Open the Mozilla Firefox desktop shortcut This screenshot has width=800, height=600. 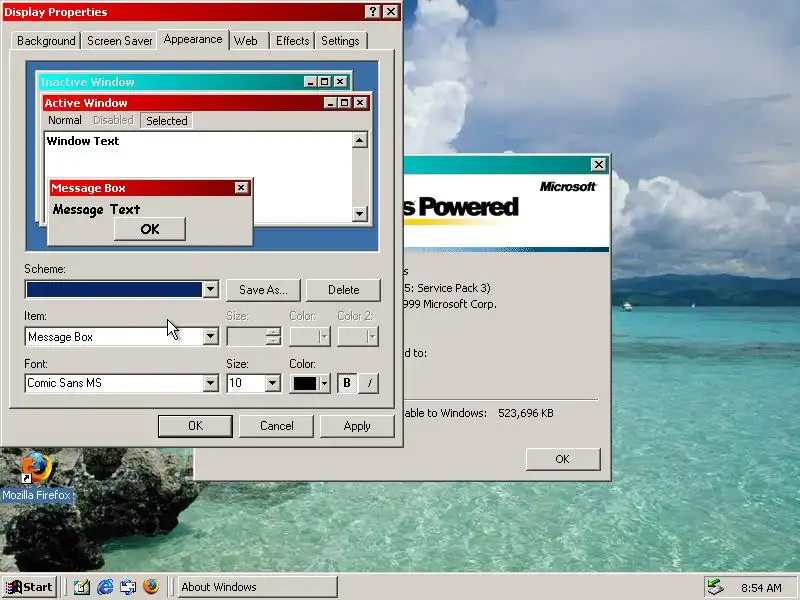click(x=36, y=474)
